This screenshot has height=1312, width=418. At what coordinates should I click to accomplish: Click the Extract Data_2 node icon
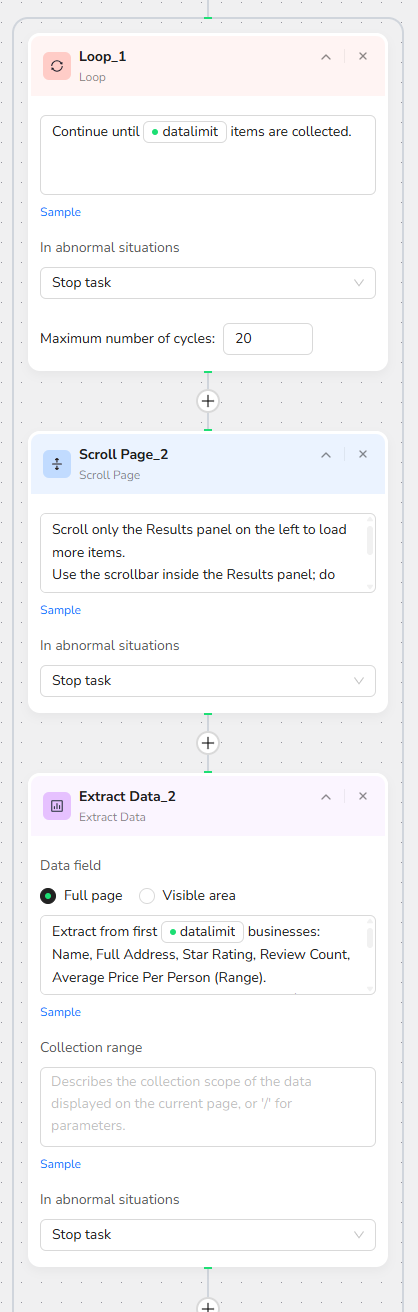point(57,806)
